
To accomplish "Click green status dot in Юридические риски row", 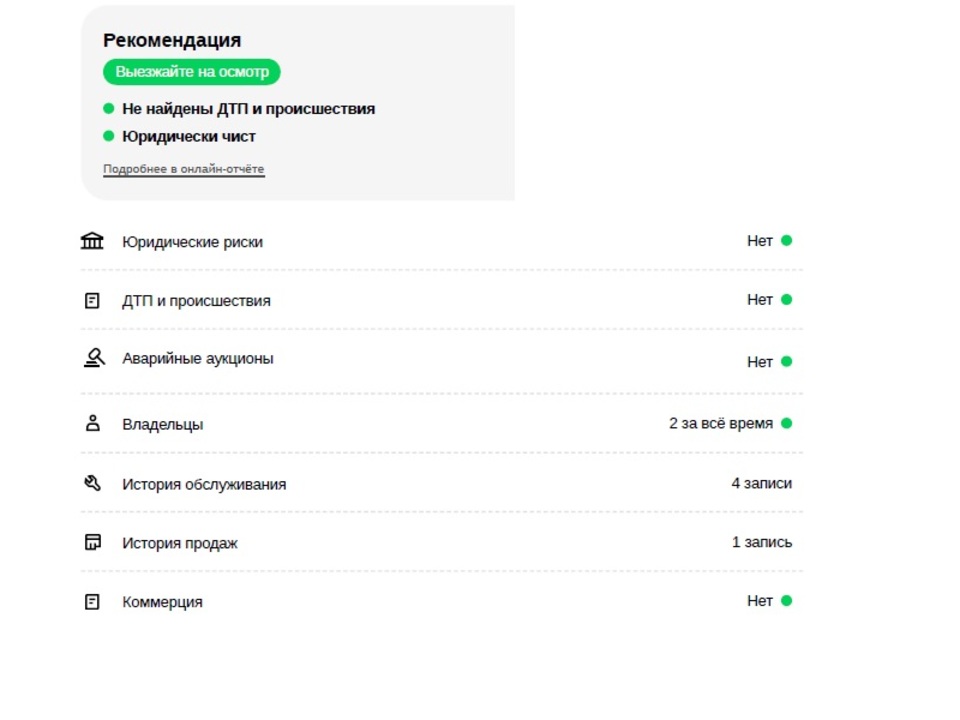I will [787, 241].
